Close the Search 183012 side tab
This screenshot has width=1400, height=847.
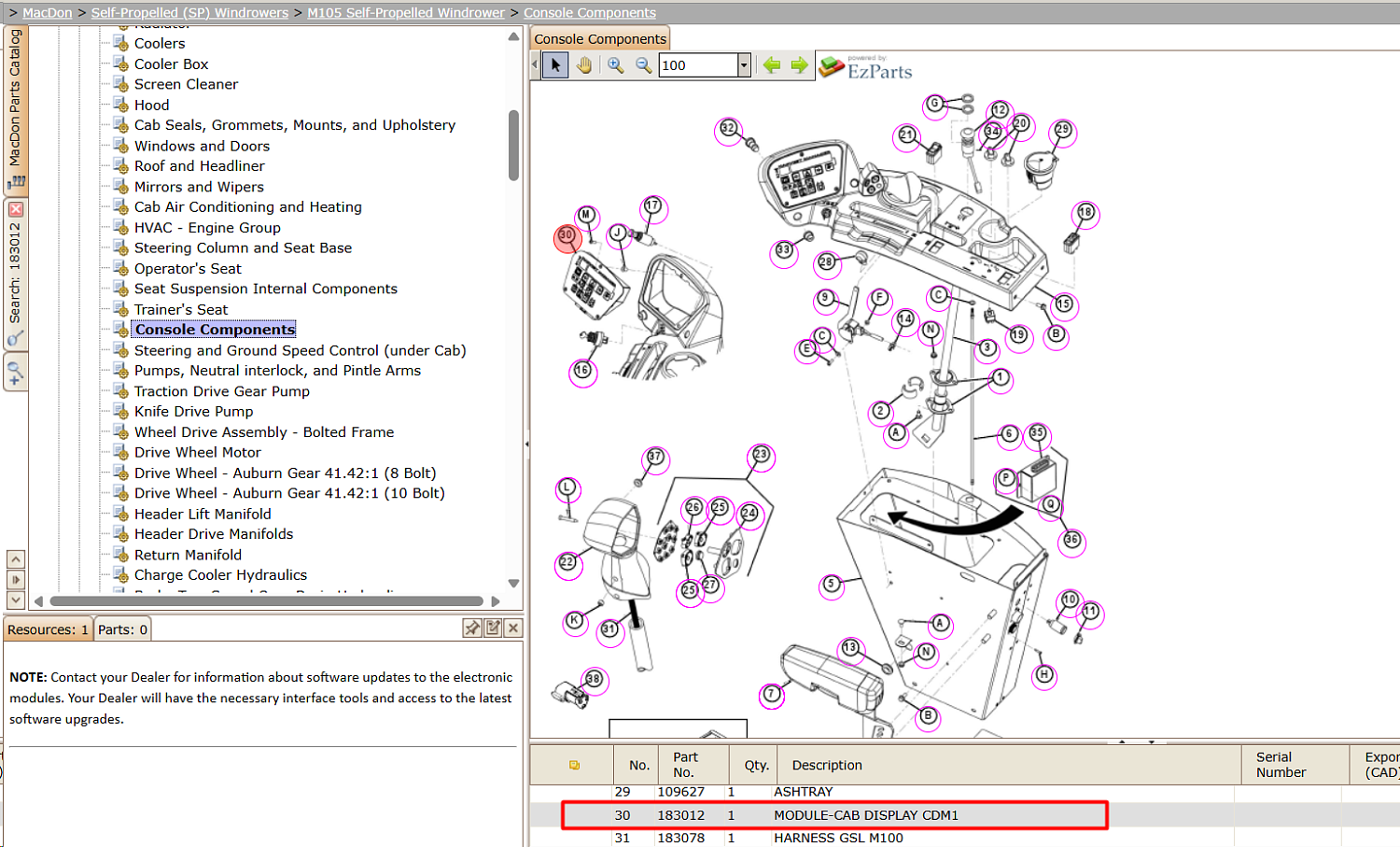pyautogui.click(x=16, y=209)
